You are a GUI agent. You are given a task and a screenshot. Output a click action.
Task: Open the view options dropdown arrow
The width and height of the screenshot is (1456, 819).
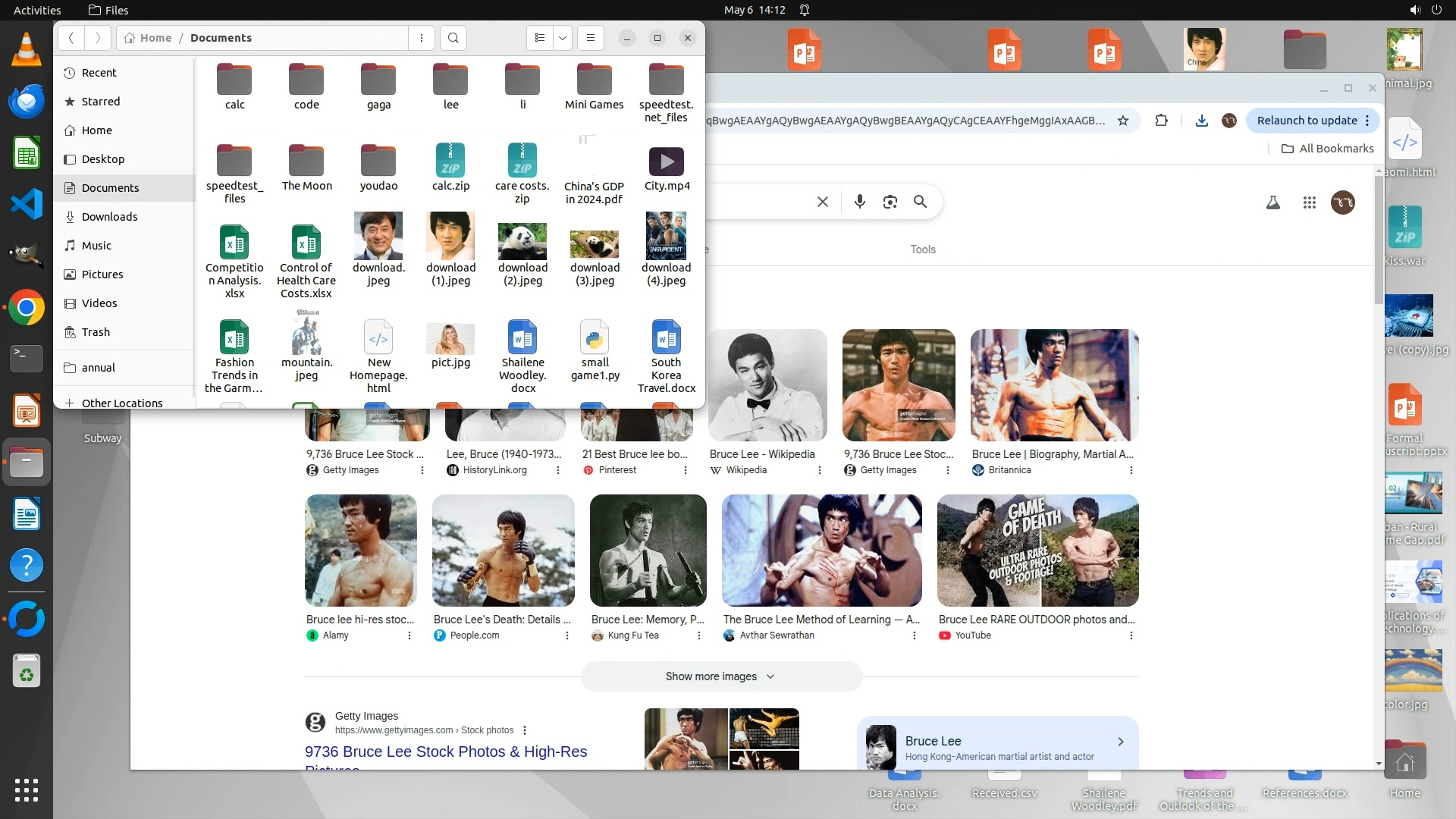coord(563,38)
